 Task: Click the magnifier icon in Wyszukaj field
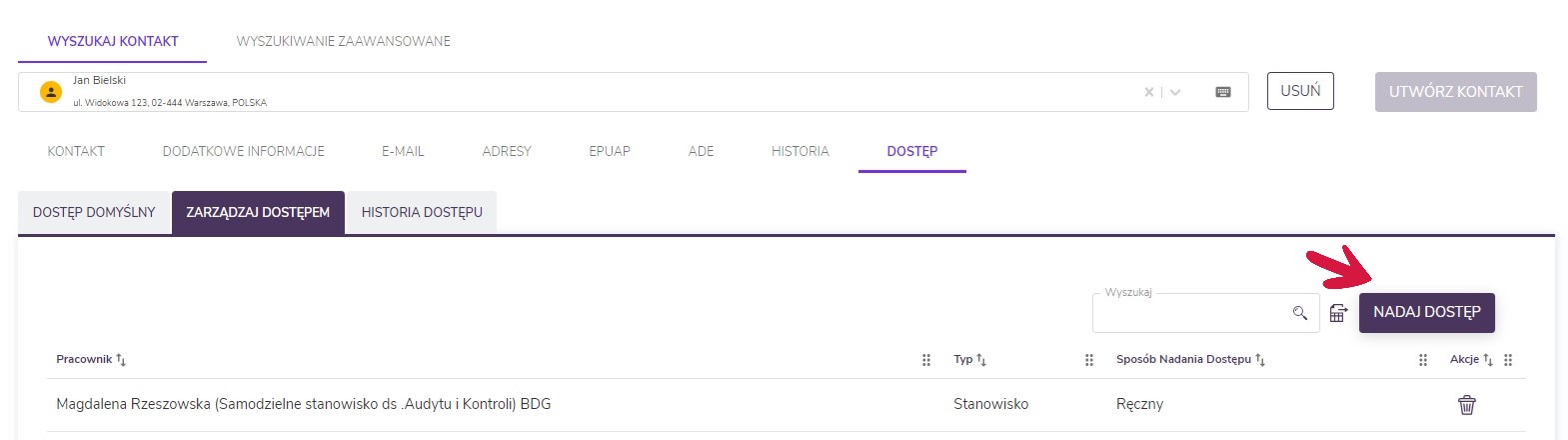pyautogui.click(x=1299, y=313)
